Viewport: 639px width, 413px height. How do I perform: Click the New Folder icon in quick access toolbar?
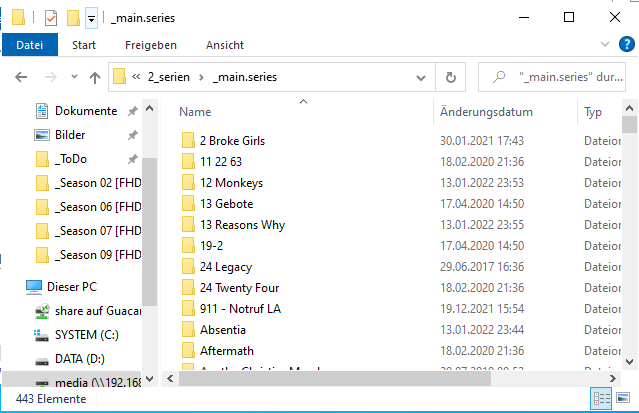pyautogui.click(x=73, y=18)
